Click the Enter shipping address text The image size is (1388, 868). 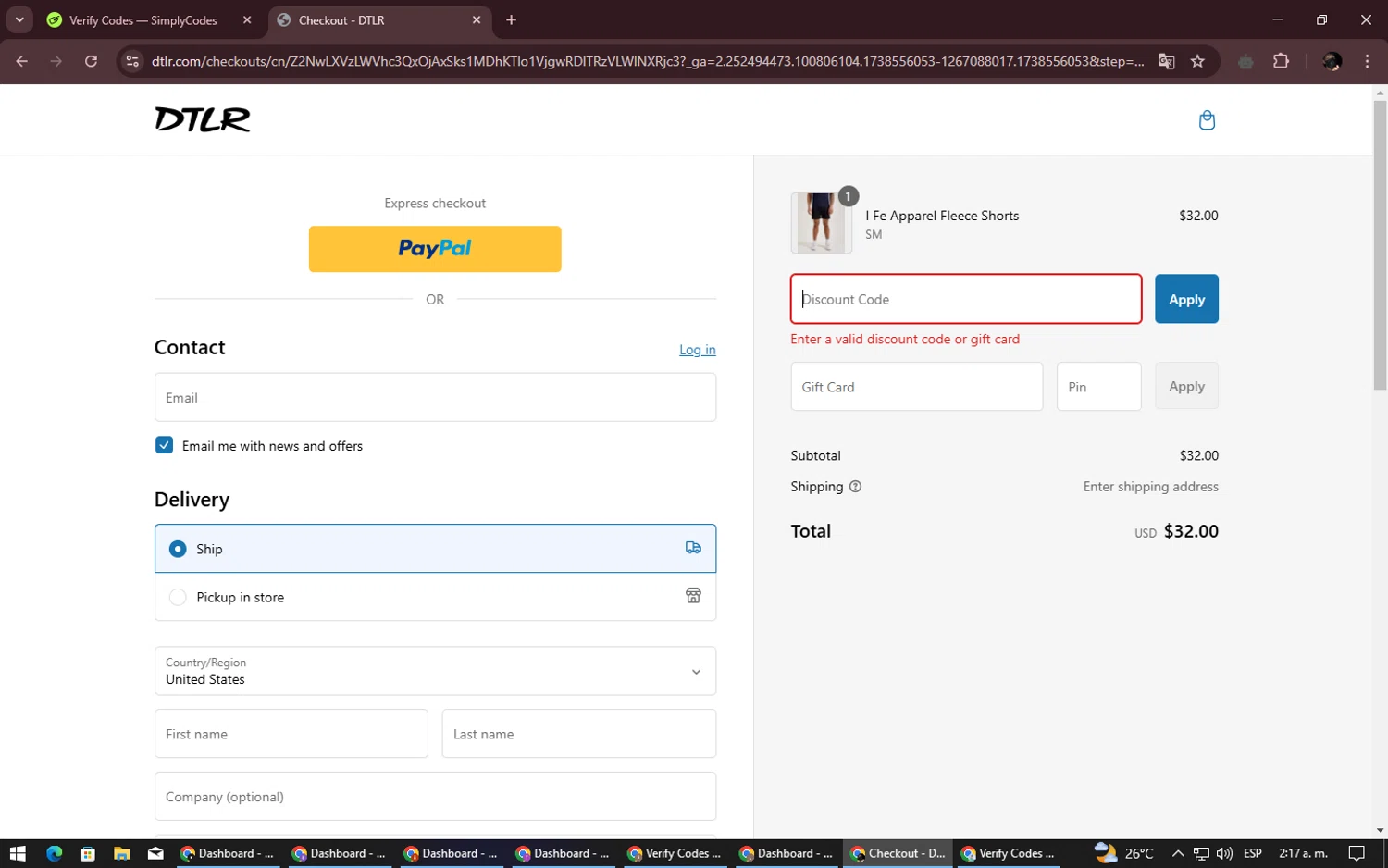click(1151, 487)
